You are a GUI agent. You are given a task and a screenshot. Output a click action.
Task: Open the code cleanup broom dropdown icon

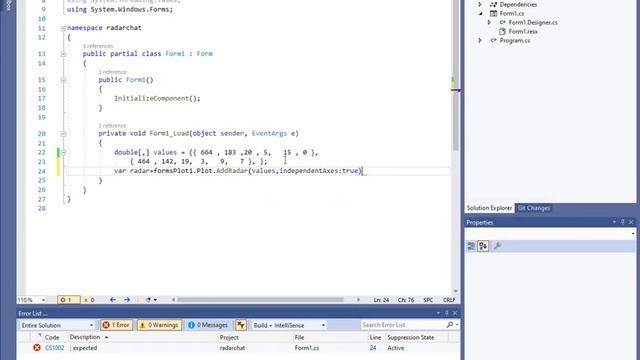[x=151, y=300]
